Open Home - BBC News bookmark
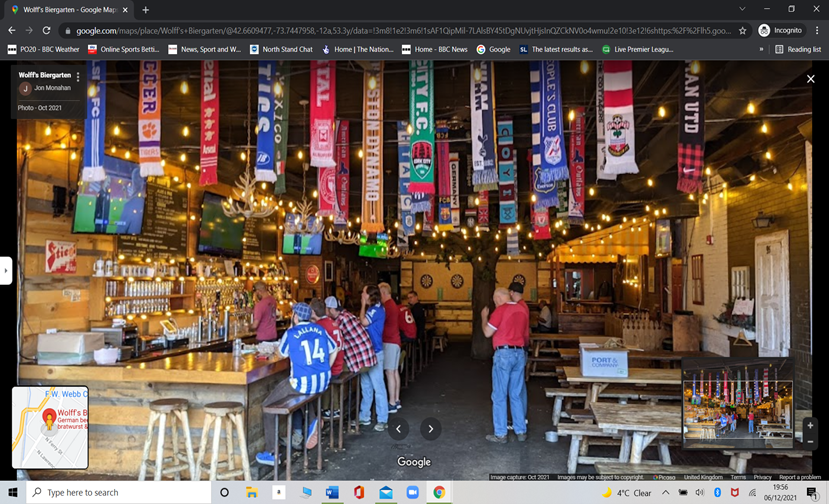This screenshot has width=829, height=504. pos(435,49)
